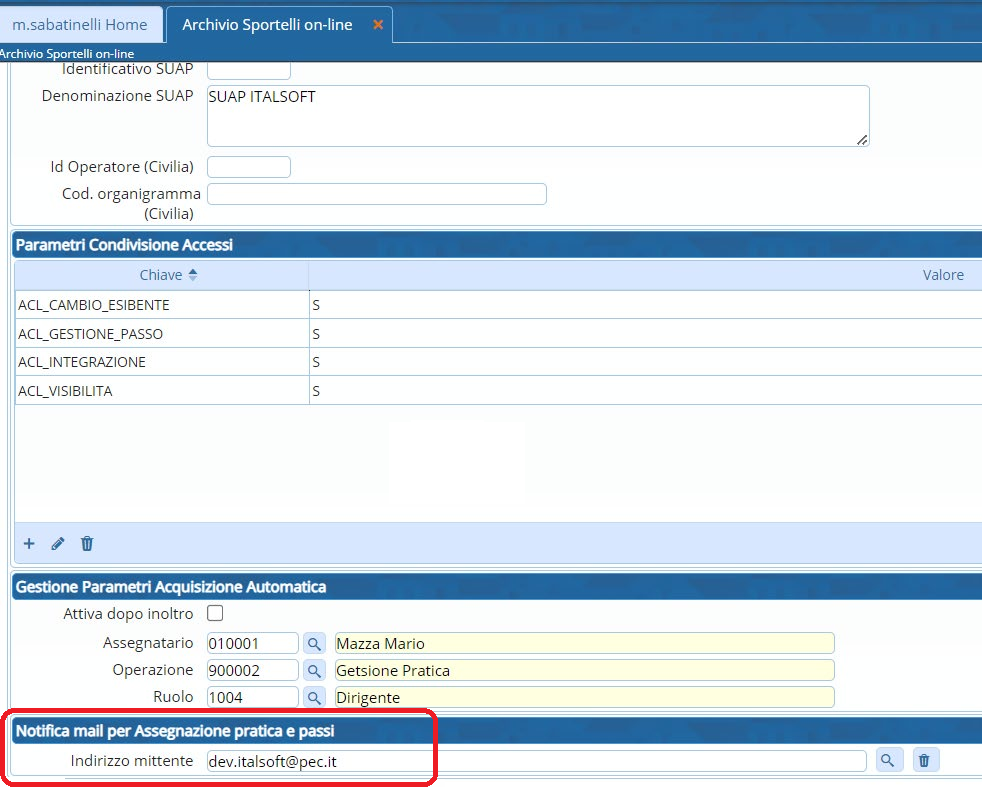Viewport: 982px width, 787px height.
Task: Open search lookup for Ruolo
Action: point(314,697)
